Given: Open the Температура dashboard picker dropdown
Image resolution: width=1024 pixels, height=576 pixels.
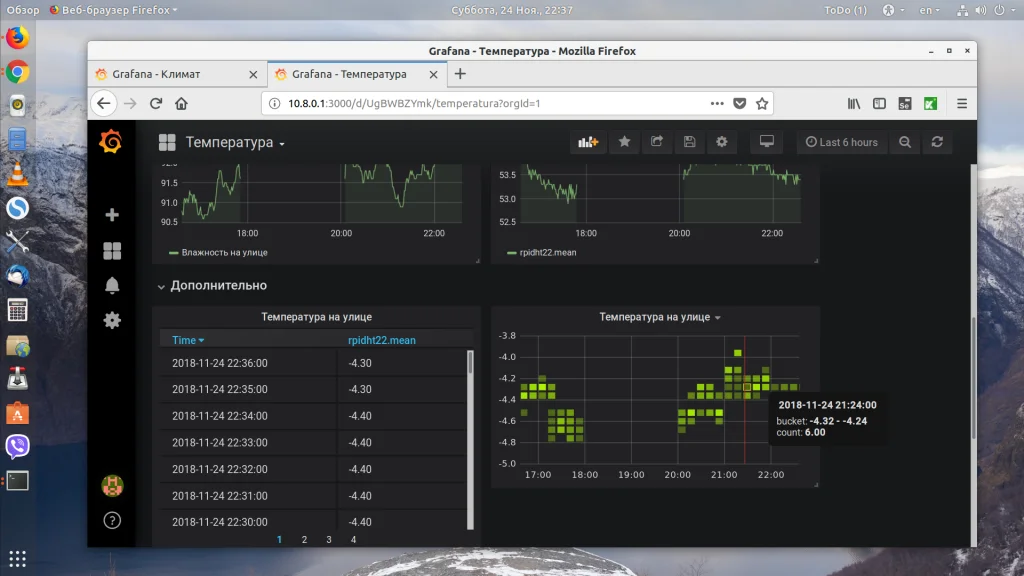Looking at the screenshot, I should (x=235, y=143).
